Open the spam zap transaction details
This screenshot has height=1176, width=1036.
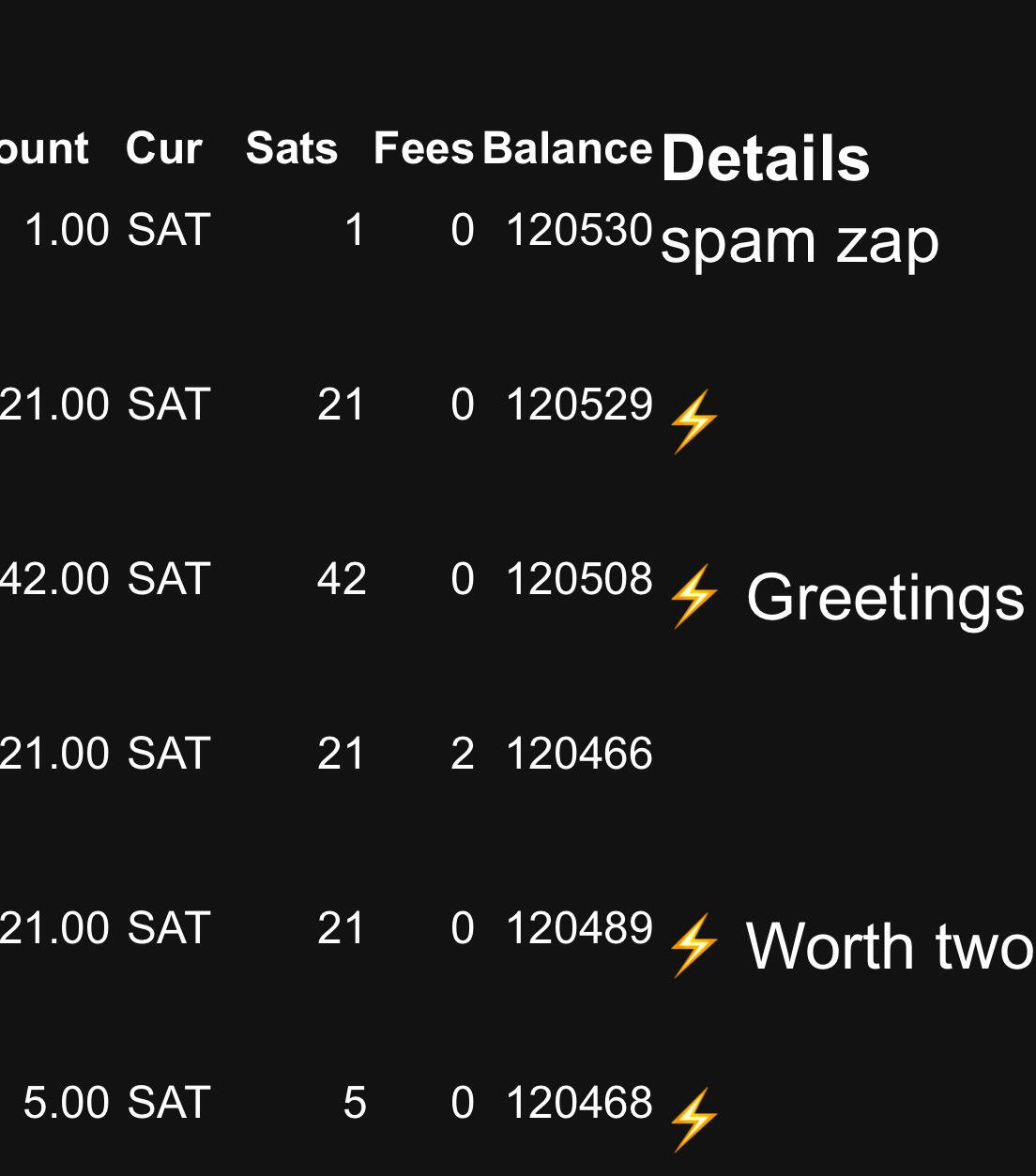point(800,242)
